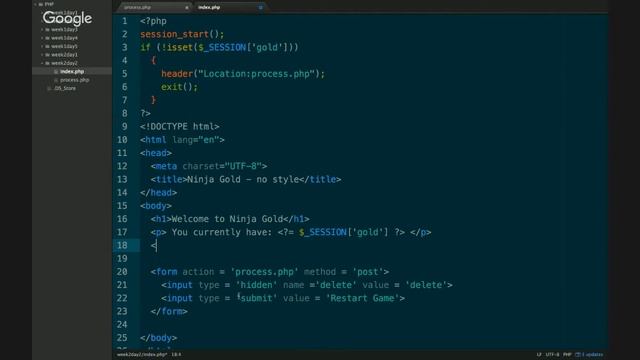Viewport: 640px width, 360px height.
Task: Open the PHP grammar selector in the status bar
Action: [x=567, y=354]
